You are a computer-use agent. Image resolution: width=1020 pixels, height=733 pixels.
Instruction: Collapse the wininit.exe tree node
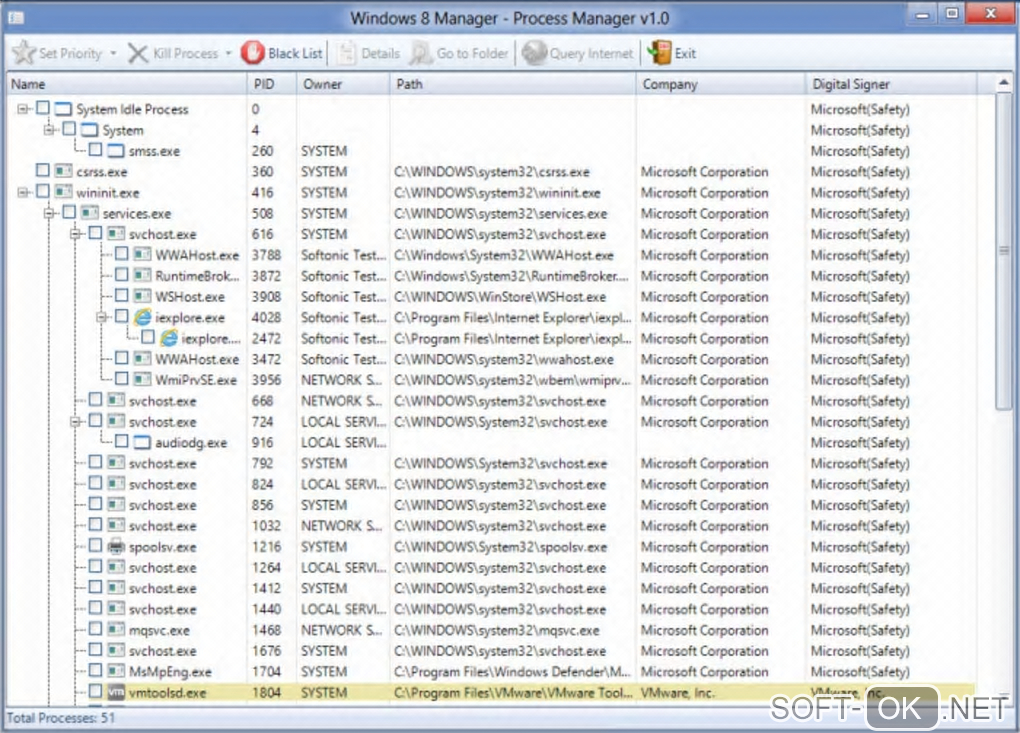coord(23,192)
